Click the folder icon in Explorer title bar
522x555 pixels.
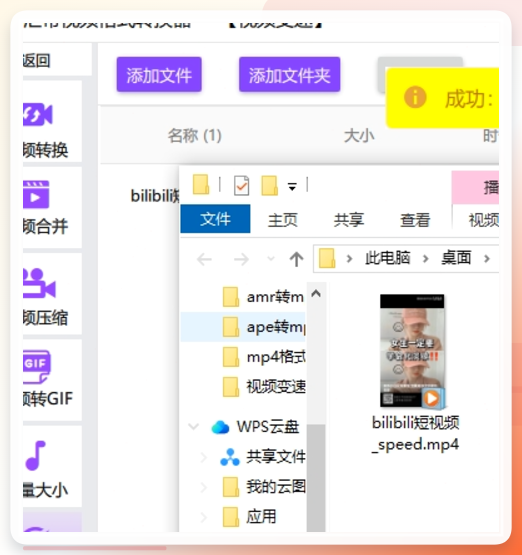[201, 184]
